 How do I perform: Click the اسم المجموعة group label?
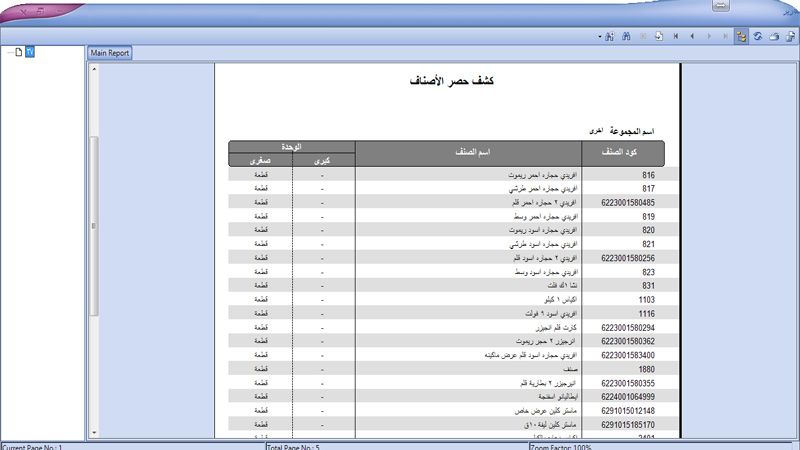(632, 132)
